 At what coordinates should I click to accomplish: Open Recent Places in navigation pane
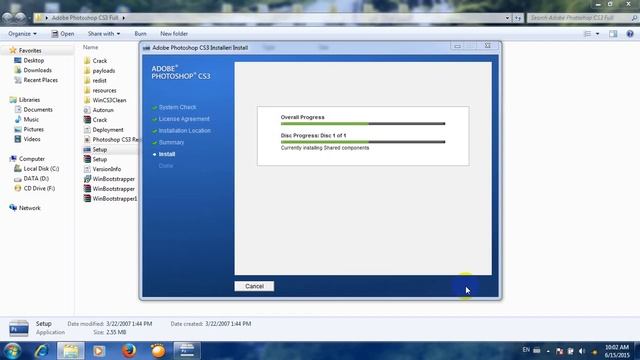pyautogui.click(x=40, y=80)
